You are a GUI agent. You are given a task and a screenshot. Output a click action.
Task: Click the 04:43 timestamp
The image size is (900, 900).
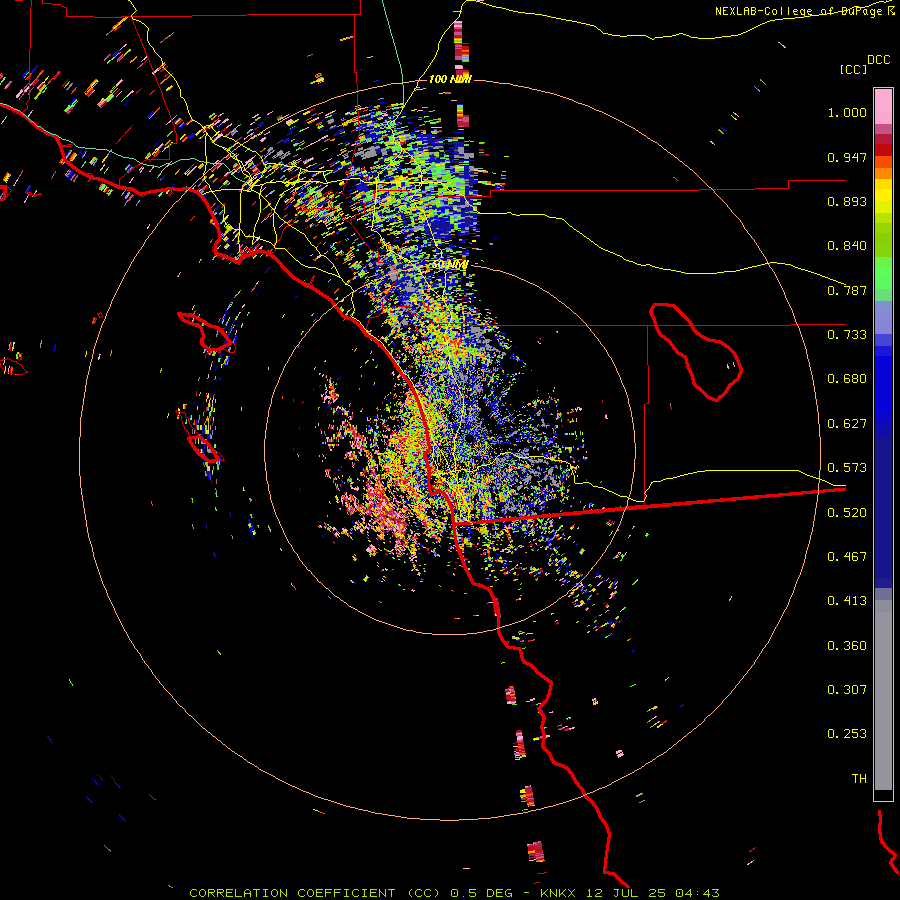(697, 893)
